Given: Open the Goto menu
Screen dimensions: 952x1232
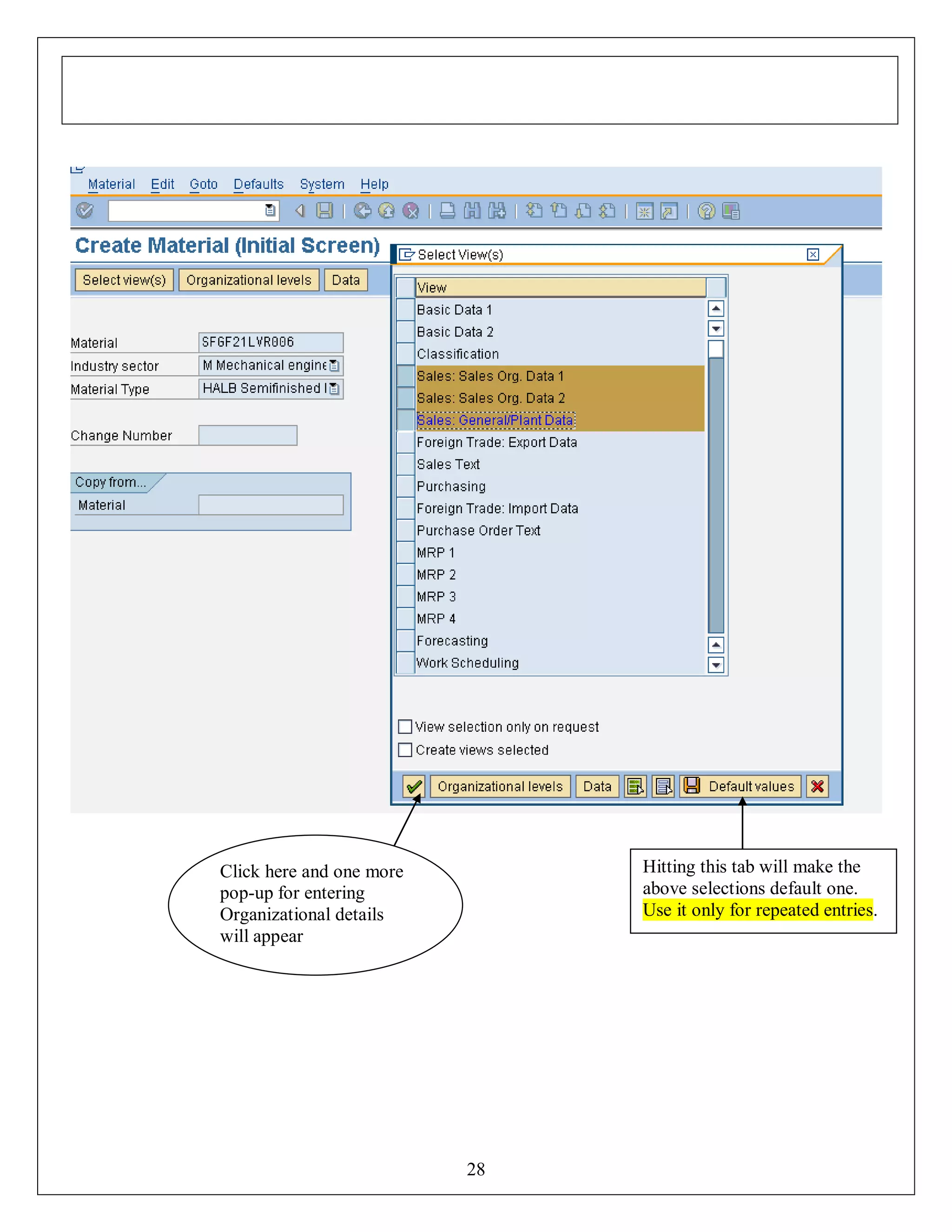Looking at the screenshot, I should point(203,185).
